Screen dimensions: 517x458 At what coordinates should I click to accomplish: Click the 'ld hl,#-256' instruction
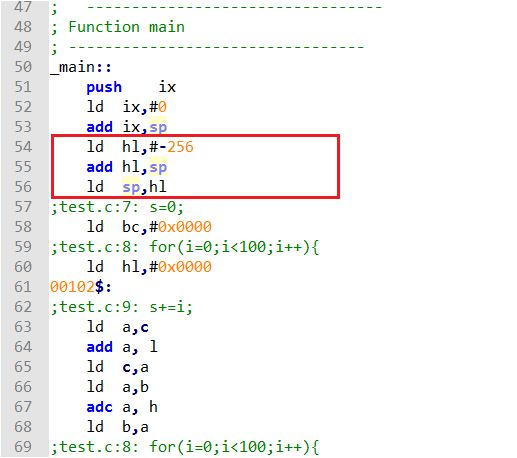(140, 147)
